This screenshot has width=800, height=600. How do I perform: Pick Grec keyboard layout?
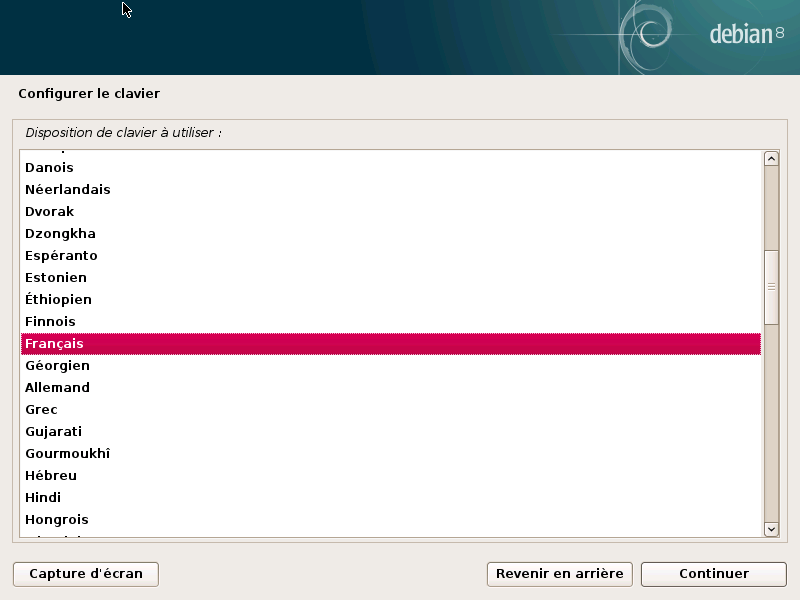coord(41,410)
